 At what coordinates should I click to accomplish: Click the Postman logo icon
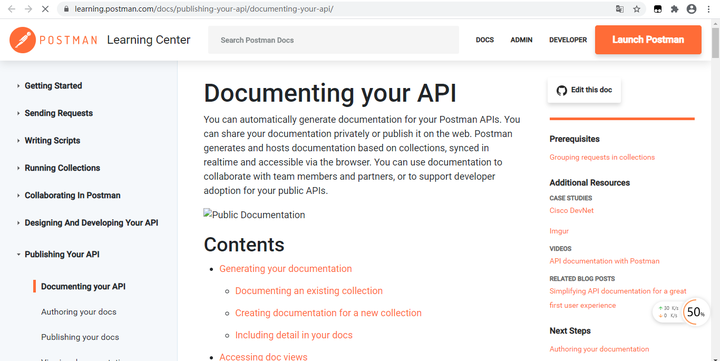[22, 40]
